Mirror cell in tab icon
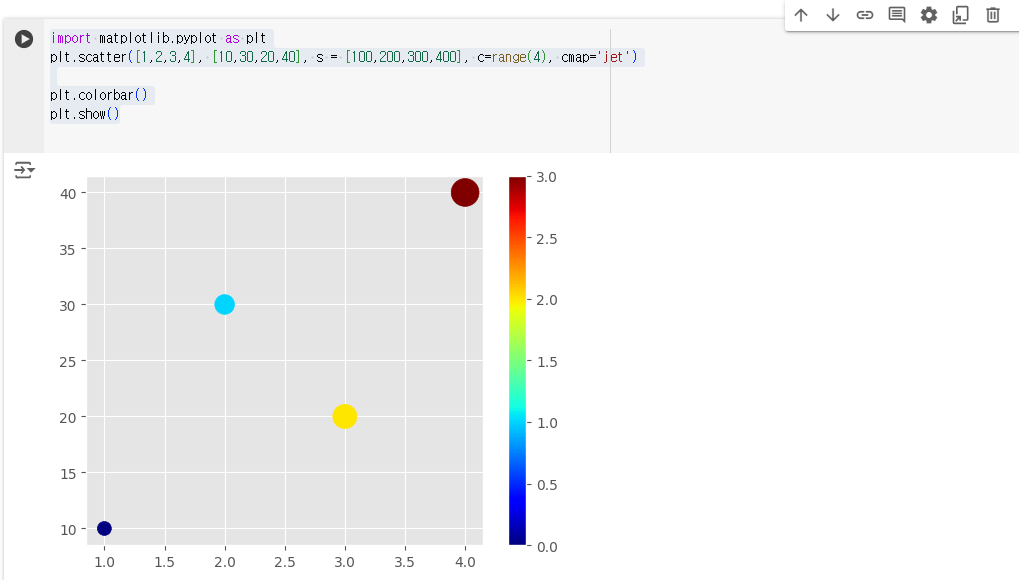The width and height of the screenshot is (1019, 580). pos(961,15)
